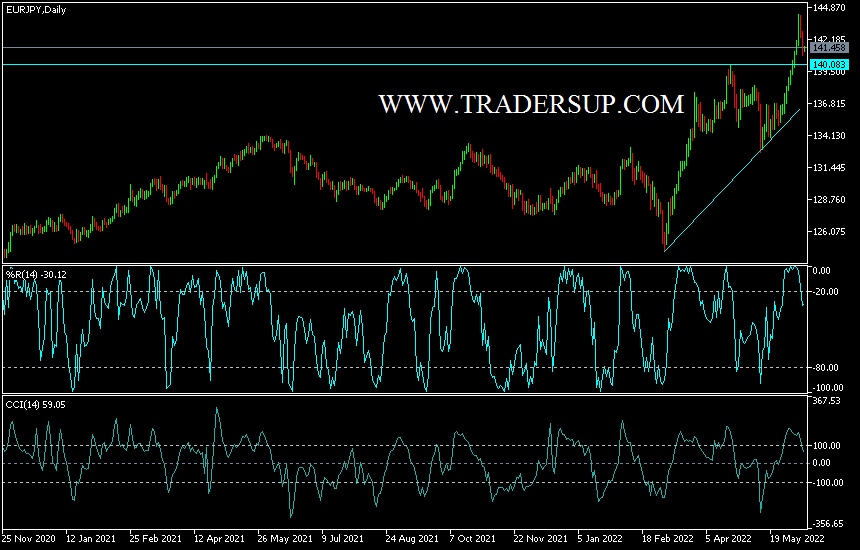Select the 140.083 horizontal line price label

[x=829, y=65]
